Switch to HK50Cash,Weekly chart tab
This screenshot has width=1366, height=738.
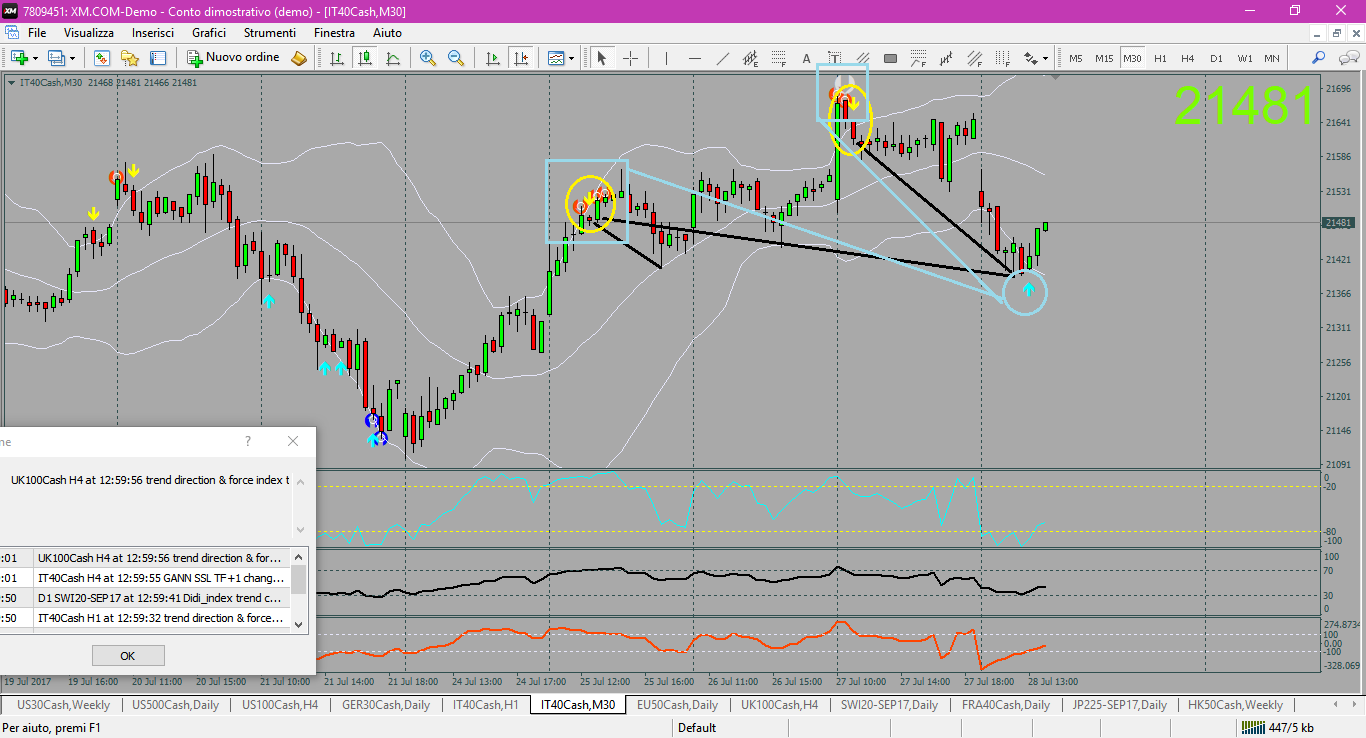click(1236, 705)
